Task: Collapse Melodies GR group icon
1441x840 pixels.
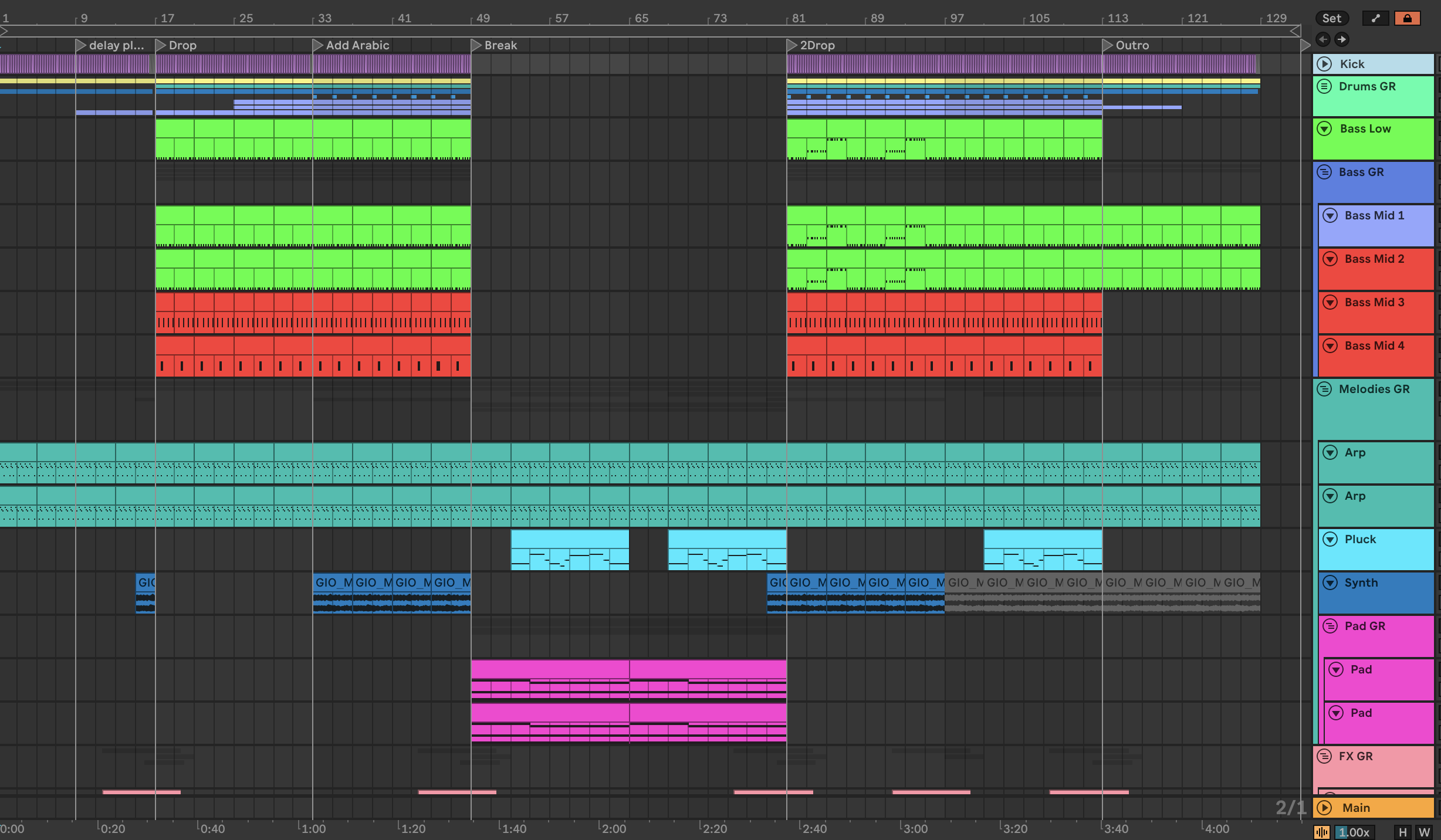Action: coord(1324,389)
